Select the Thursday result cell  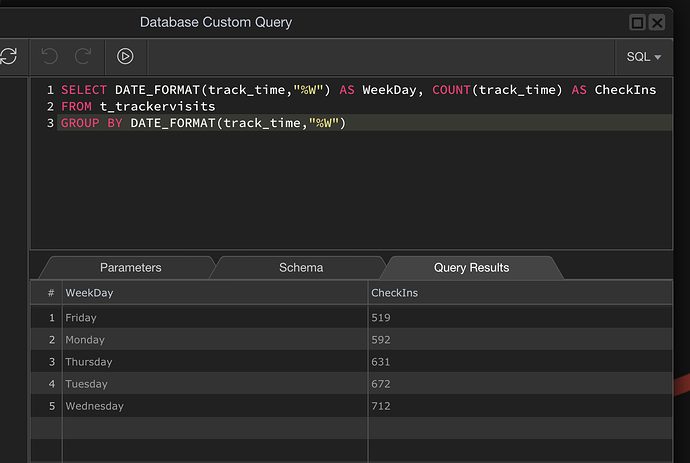tap(215, 361)
